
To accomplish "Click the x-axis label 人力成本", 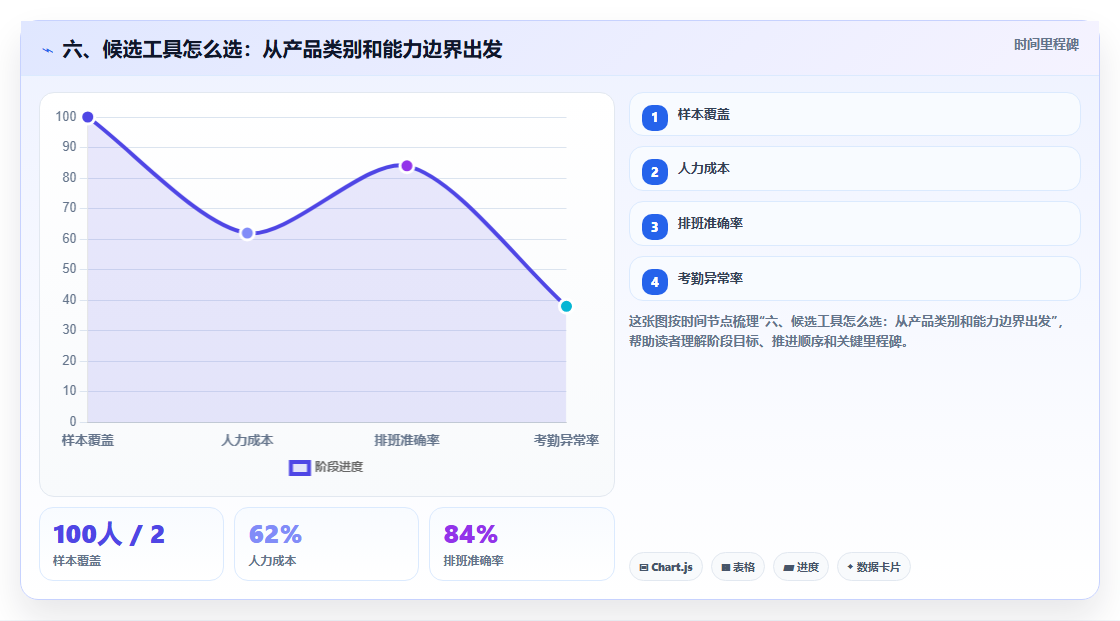I will 247,440.
